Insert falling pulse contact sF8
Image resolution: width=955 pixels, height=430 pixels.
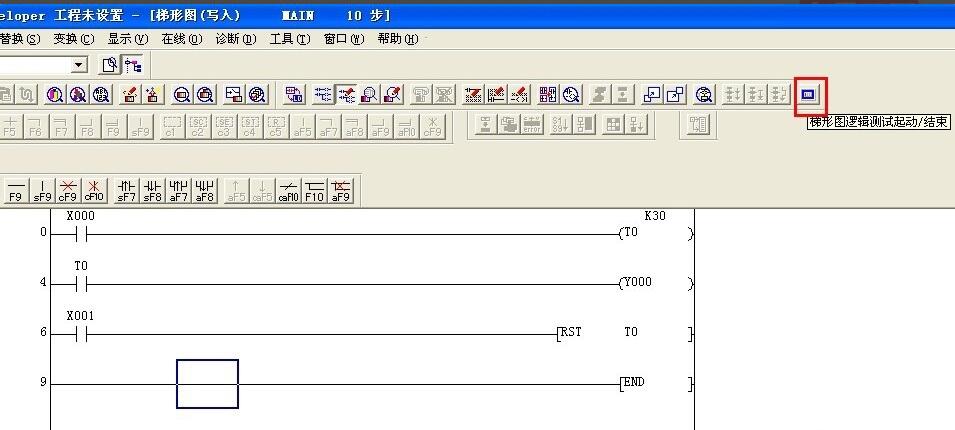pyautogui.click(x=152, y=190)
